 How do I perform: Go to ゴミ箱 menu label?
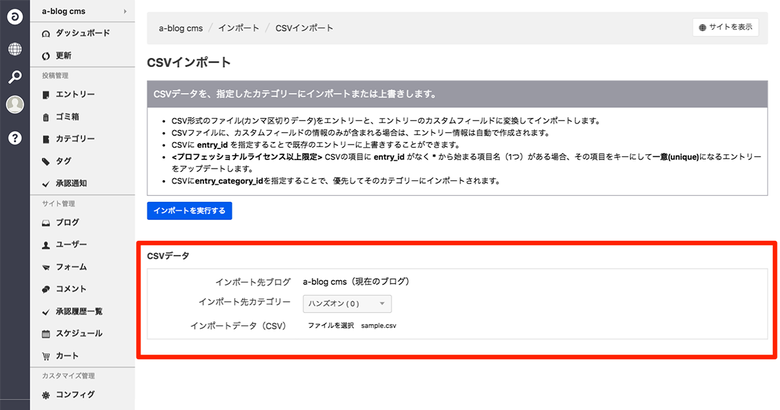[x=67, y=116]
